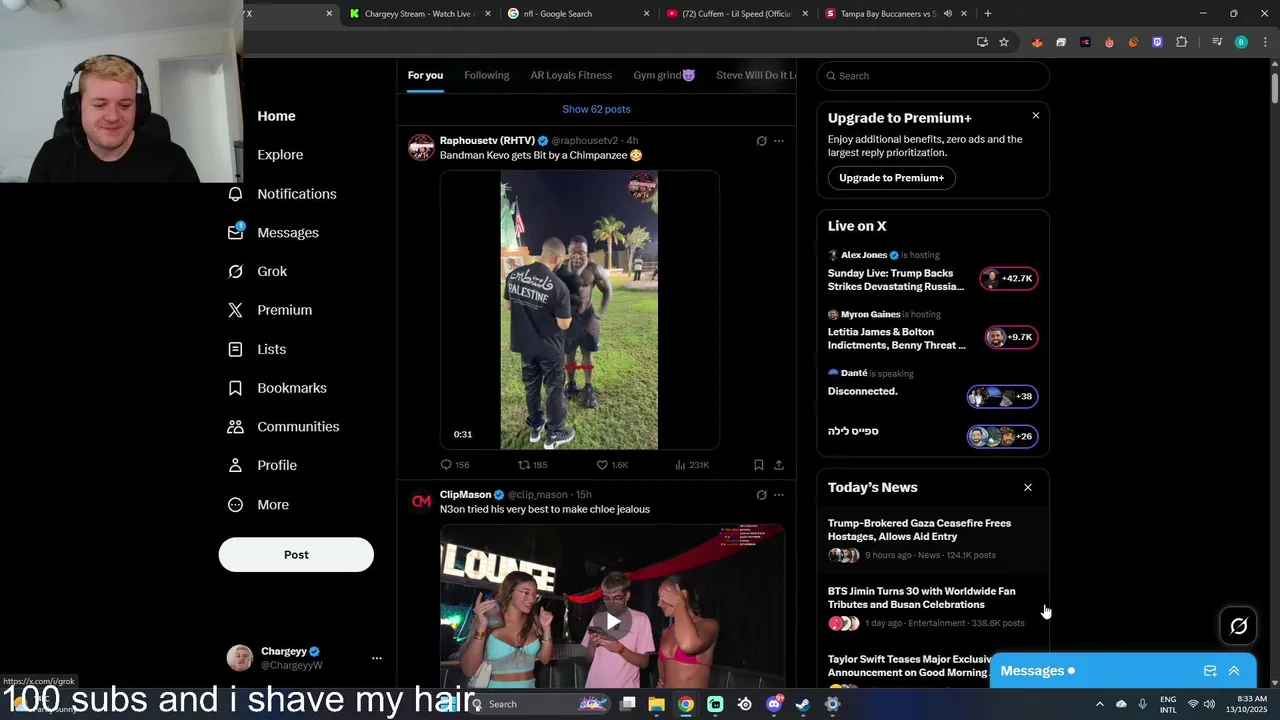Viewport: 1280px width, 720px height.
Task: Switch to the Following tab
Action: [486, 76]
